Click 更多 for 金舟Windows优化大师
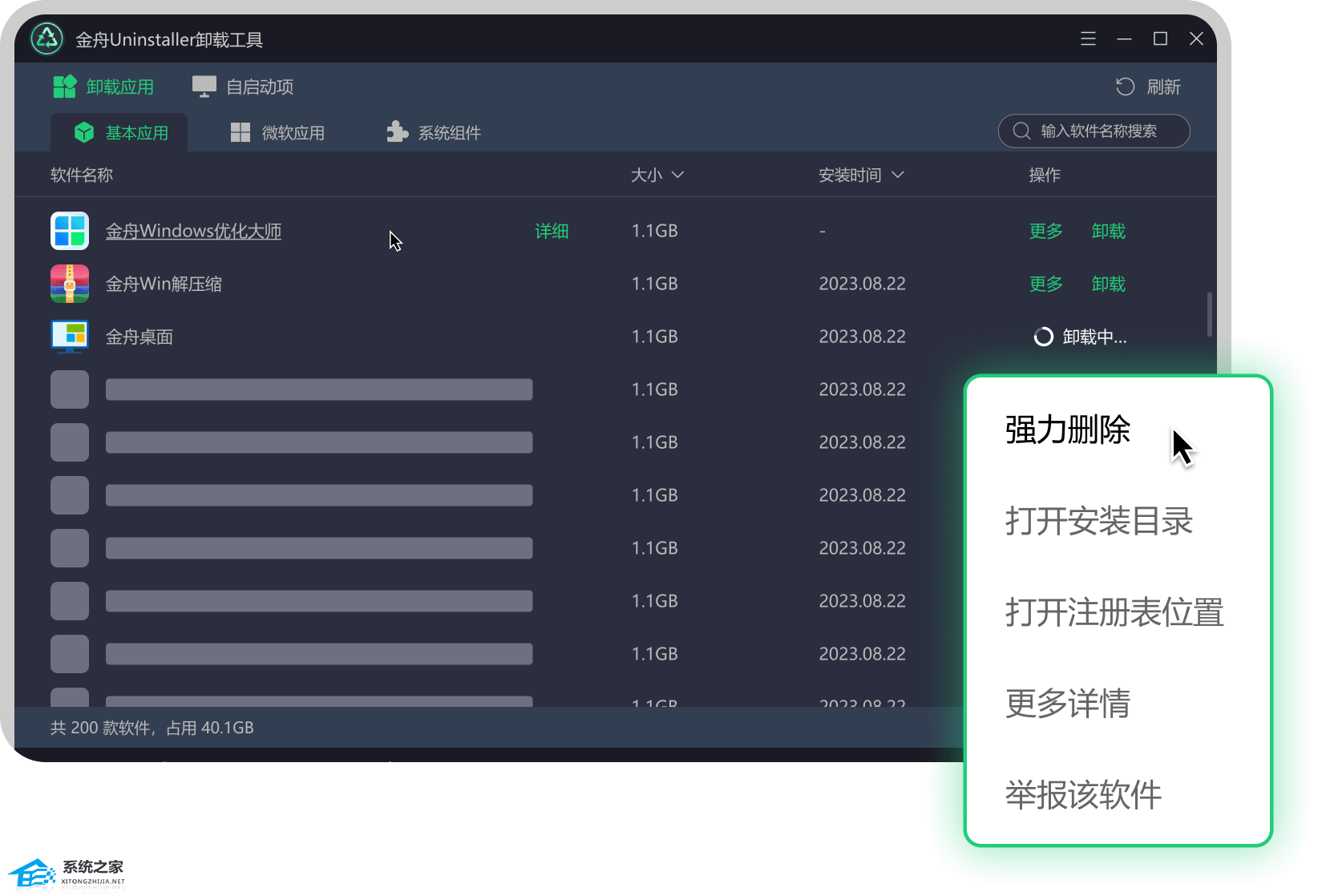 pyautogui.click(x=1046, y=231)
